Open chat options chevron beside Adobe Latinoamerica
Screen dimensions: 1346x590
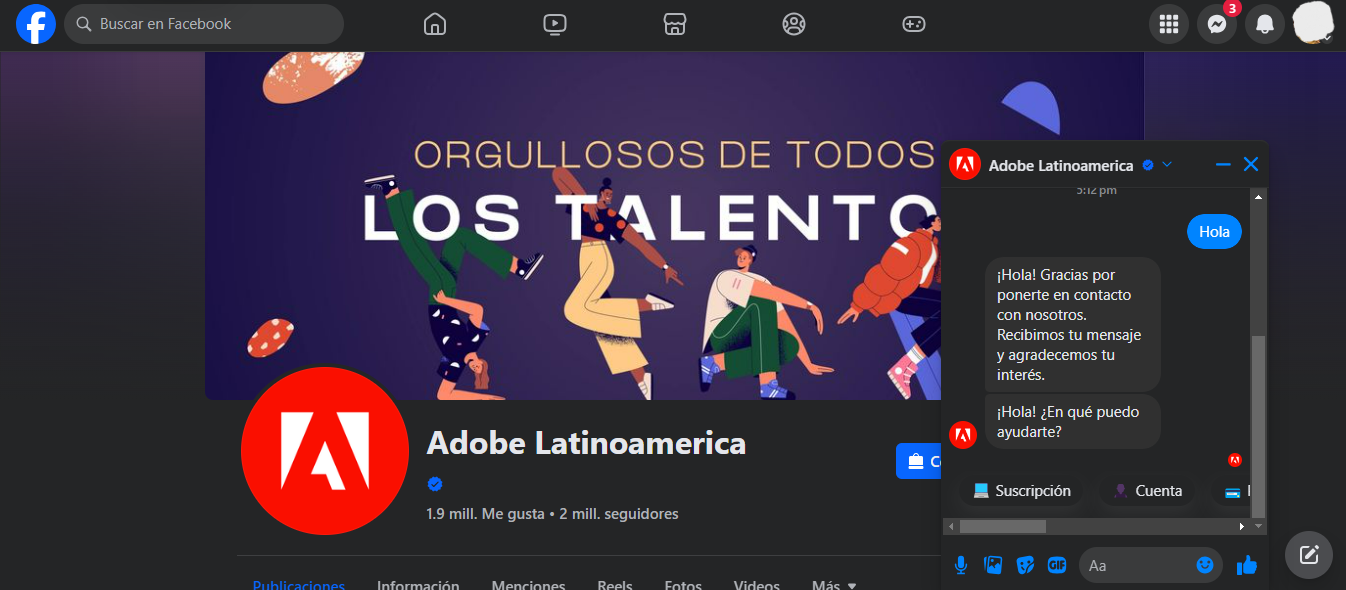click(x=1167, y=165)
